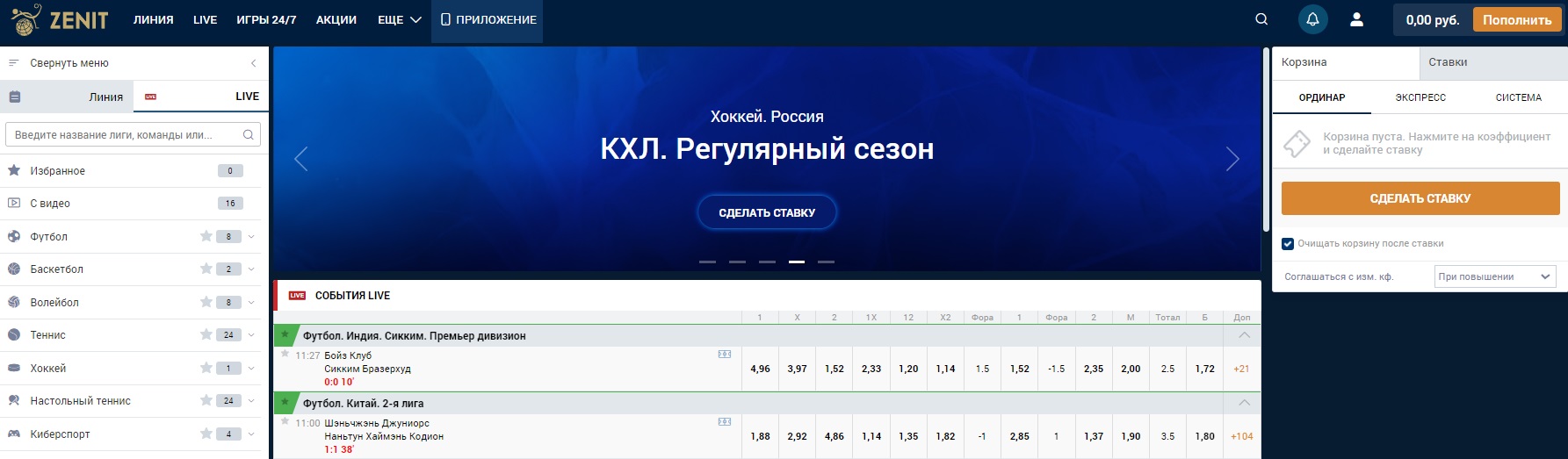Switch to Ставки tab

1493,62
